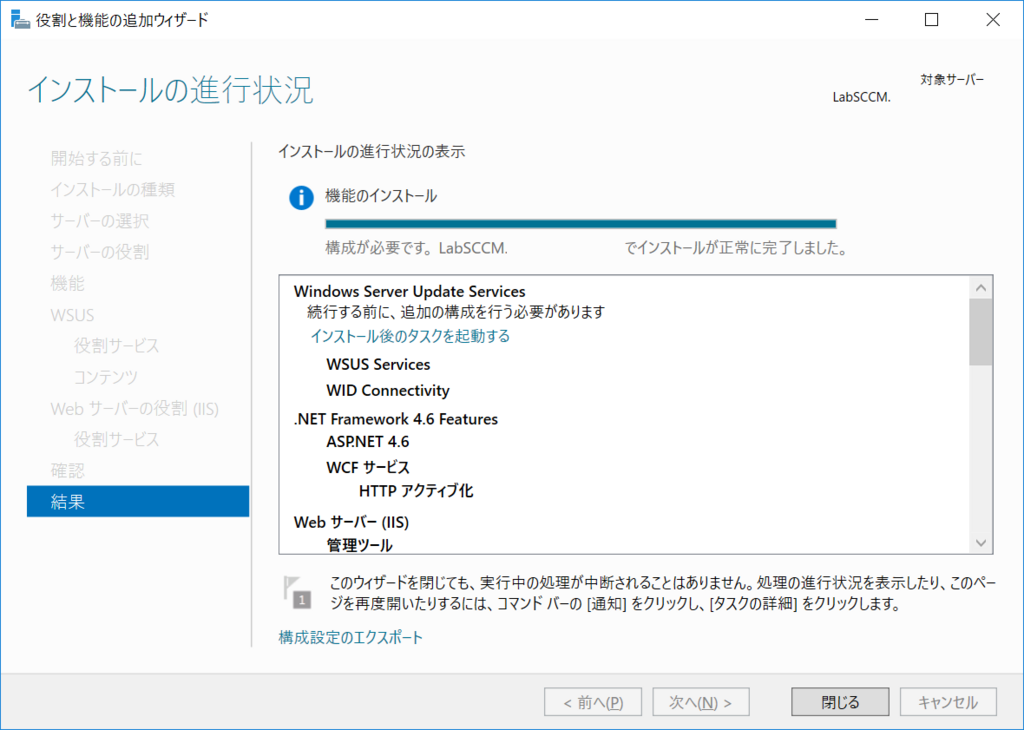Screen dimensions: 1024x730
Task: Select コンテンツ step in sidebar
Action: tap(106, 377)
